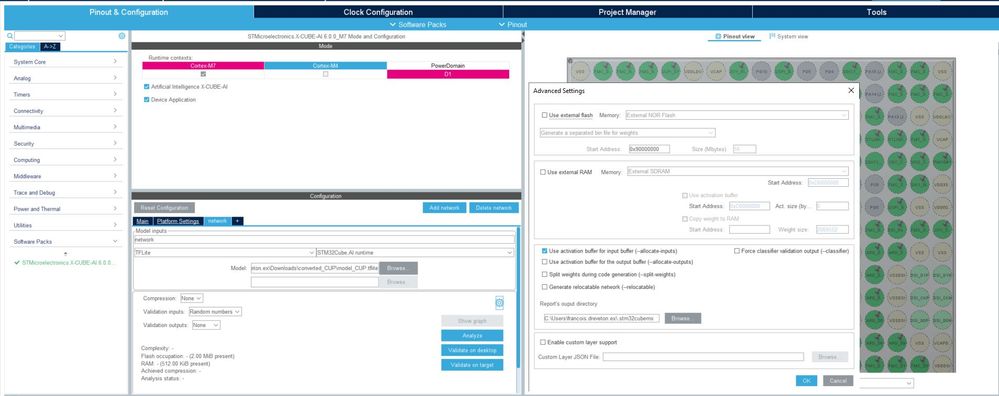Viewport: 999px width, 396px height.
Task: Expand the Middleware category
Action: click(x=65, y=176)
